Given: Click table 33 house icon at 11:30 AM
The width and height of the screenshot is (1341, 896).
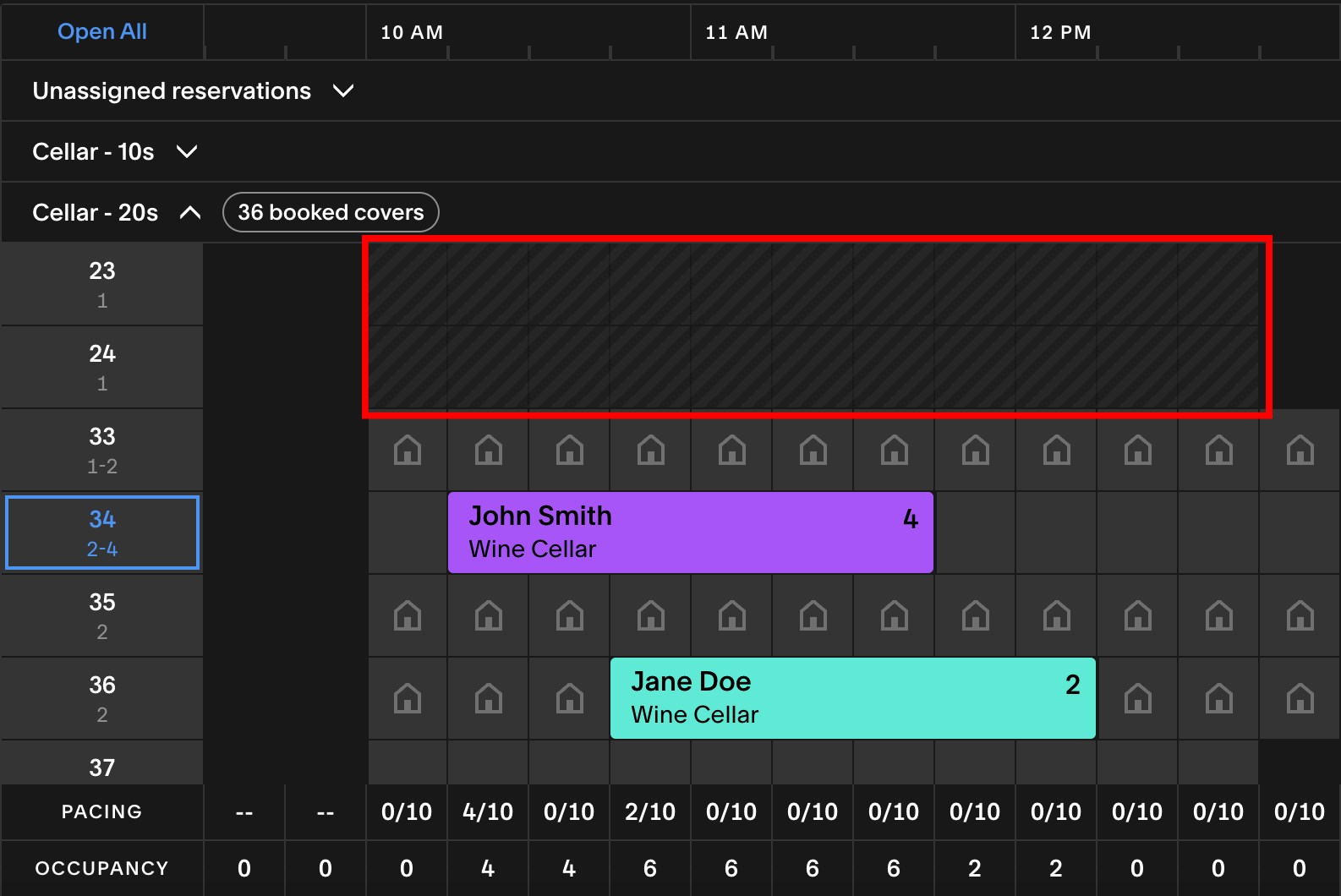Looking at the screenshot, I should (895, 450).
